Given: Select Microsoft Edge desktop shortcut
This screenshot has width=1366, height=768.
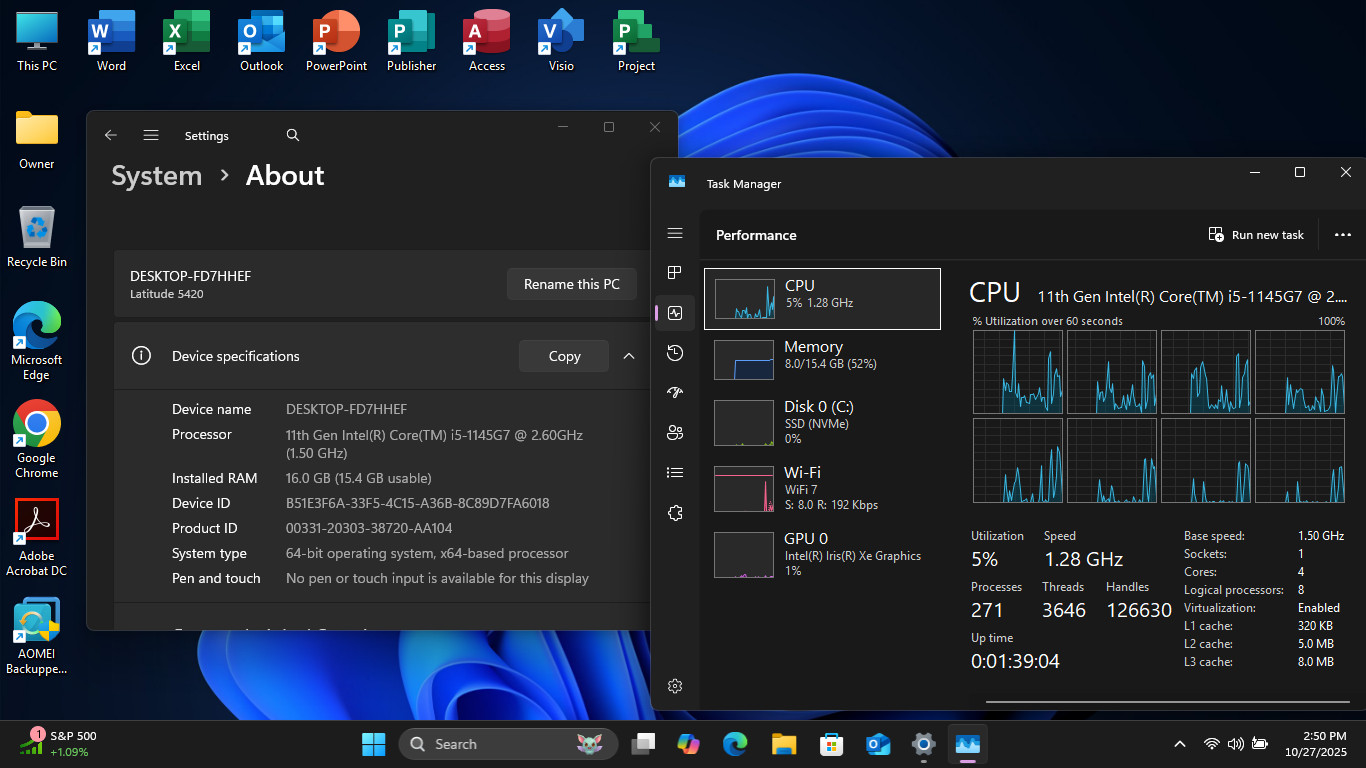Looking at the screenshot, I should click(37, 342).
